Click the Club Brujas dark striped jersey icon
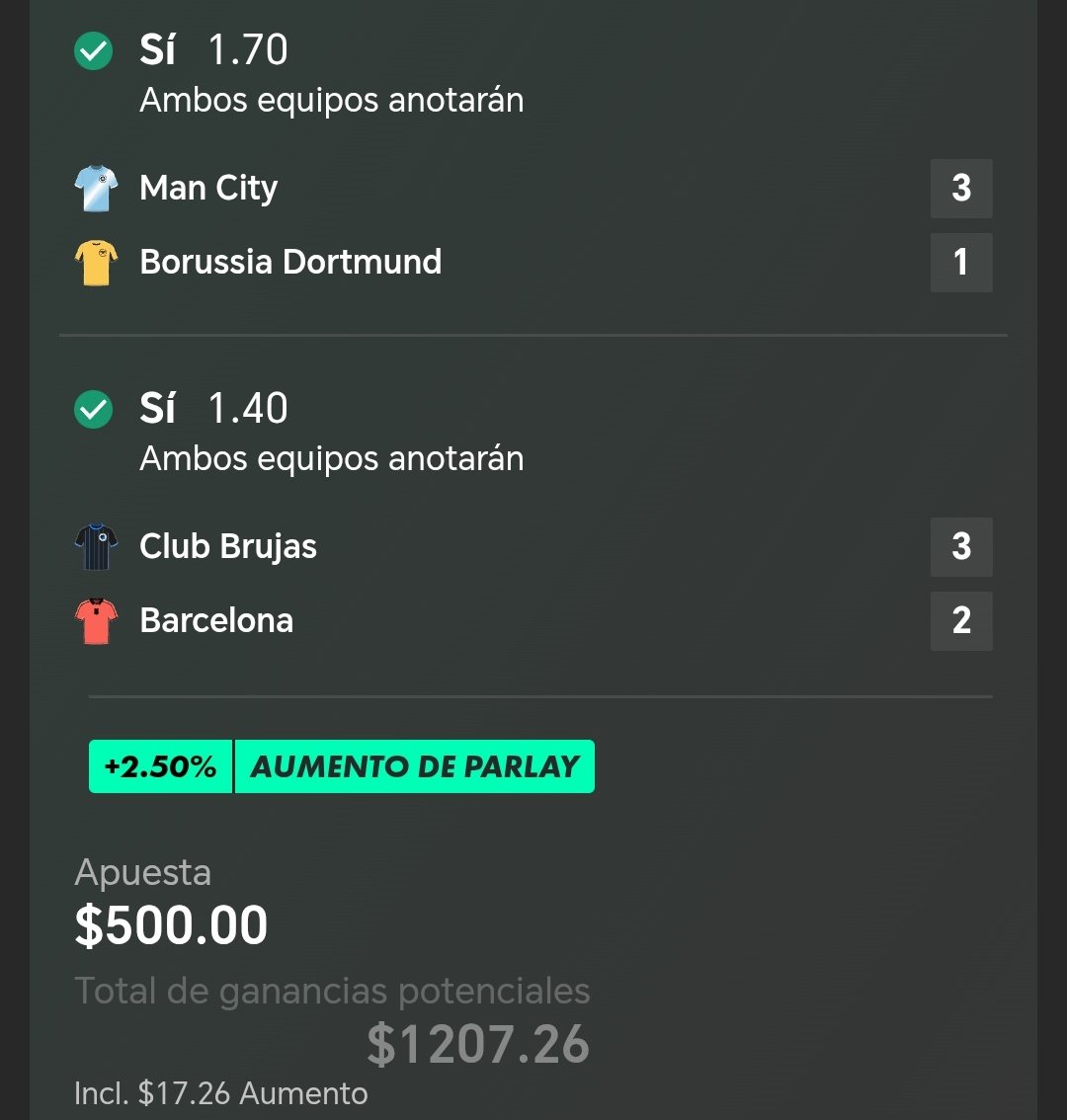This screenshot has height=1120, width=1067. 96,546
